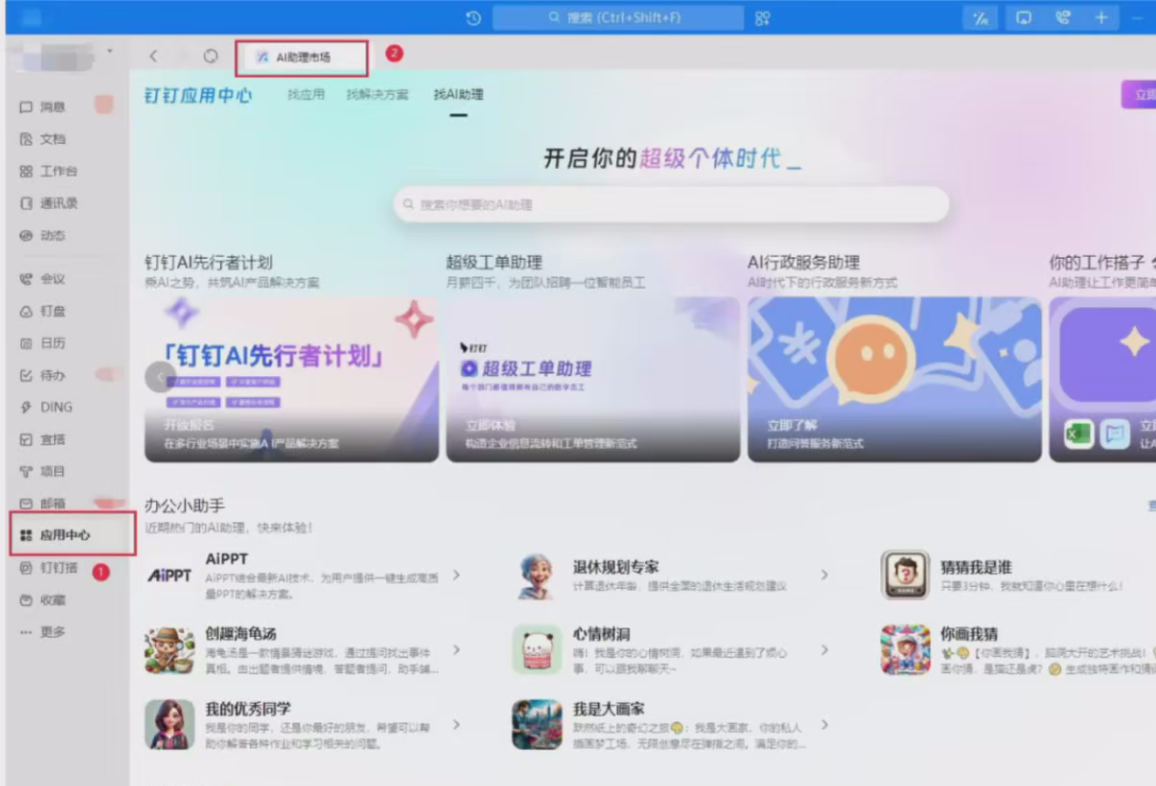
Task: Expand the 创趣海龟汤 row chevron
Action: coord(456,650)
